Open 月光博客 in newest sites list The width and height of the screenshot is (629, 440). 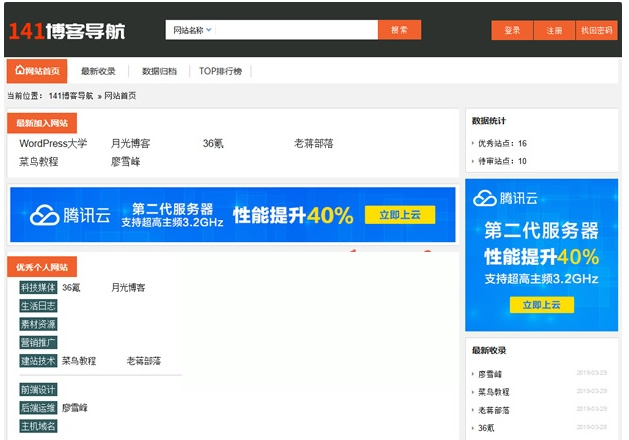point(130,143)
